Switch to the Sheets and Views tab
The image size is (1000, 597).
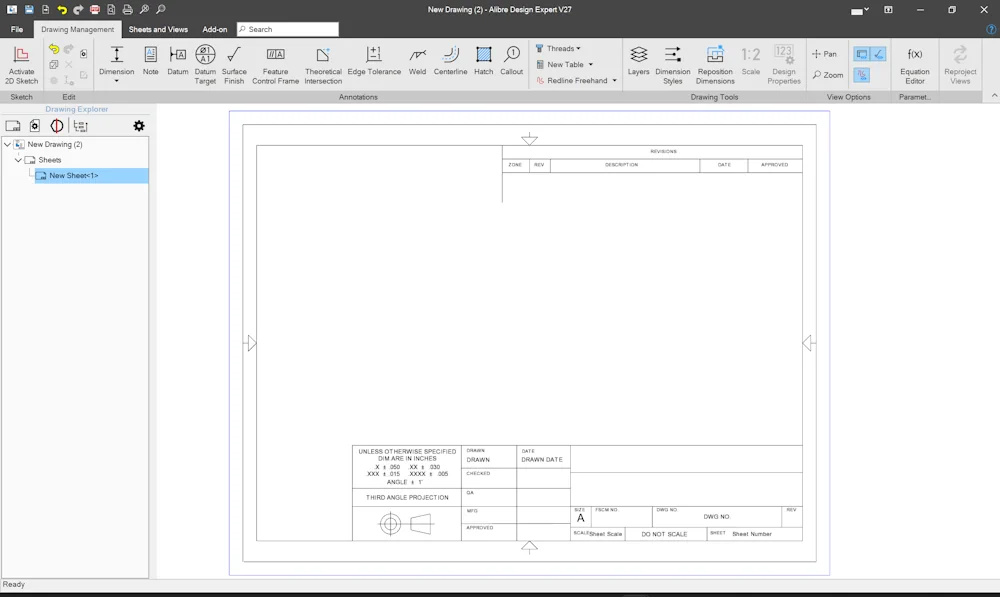[x=158, y=29]
